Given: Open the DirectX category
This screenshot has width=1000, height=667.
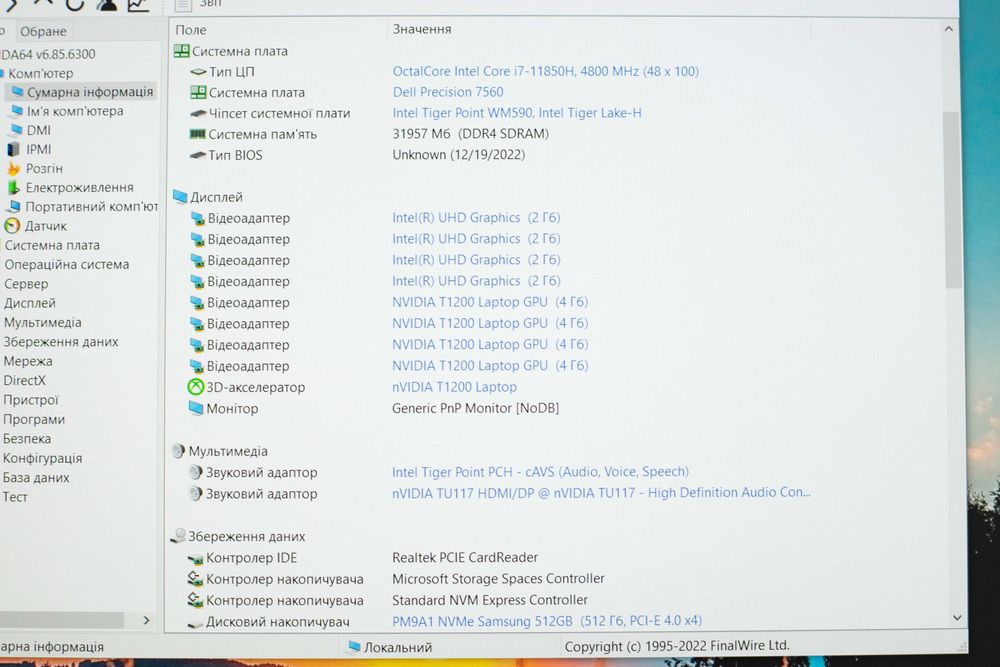Looking at the screenshot, I should (24, 381).
